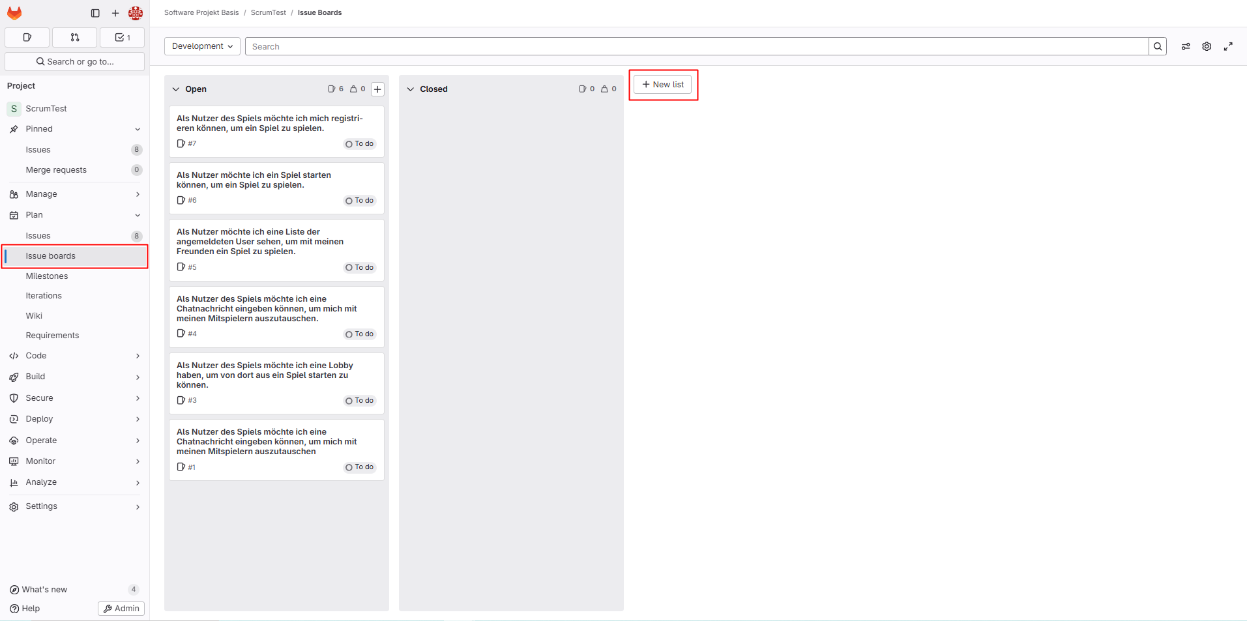Click the New list button
This screenshot has height=621, width=1247.
[663, 85]
